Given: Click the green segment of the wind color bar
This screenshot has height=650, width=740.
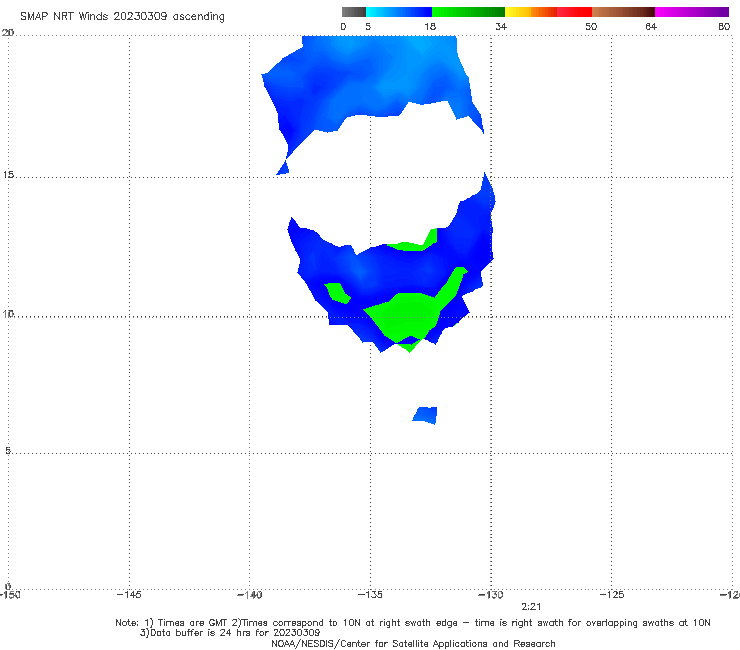Looking at the screenshot, I should pos(468,12).
